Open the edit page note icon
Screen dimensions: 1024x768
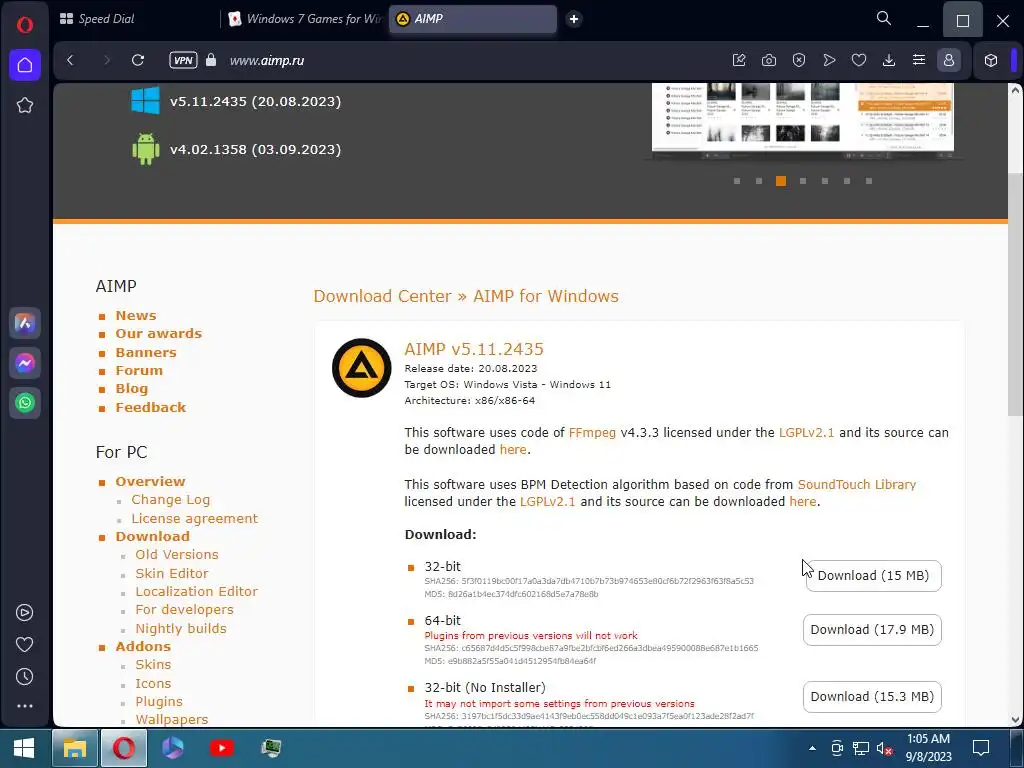click(x=739, y=60)
